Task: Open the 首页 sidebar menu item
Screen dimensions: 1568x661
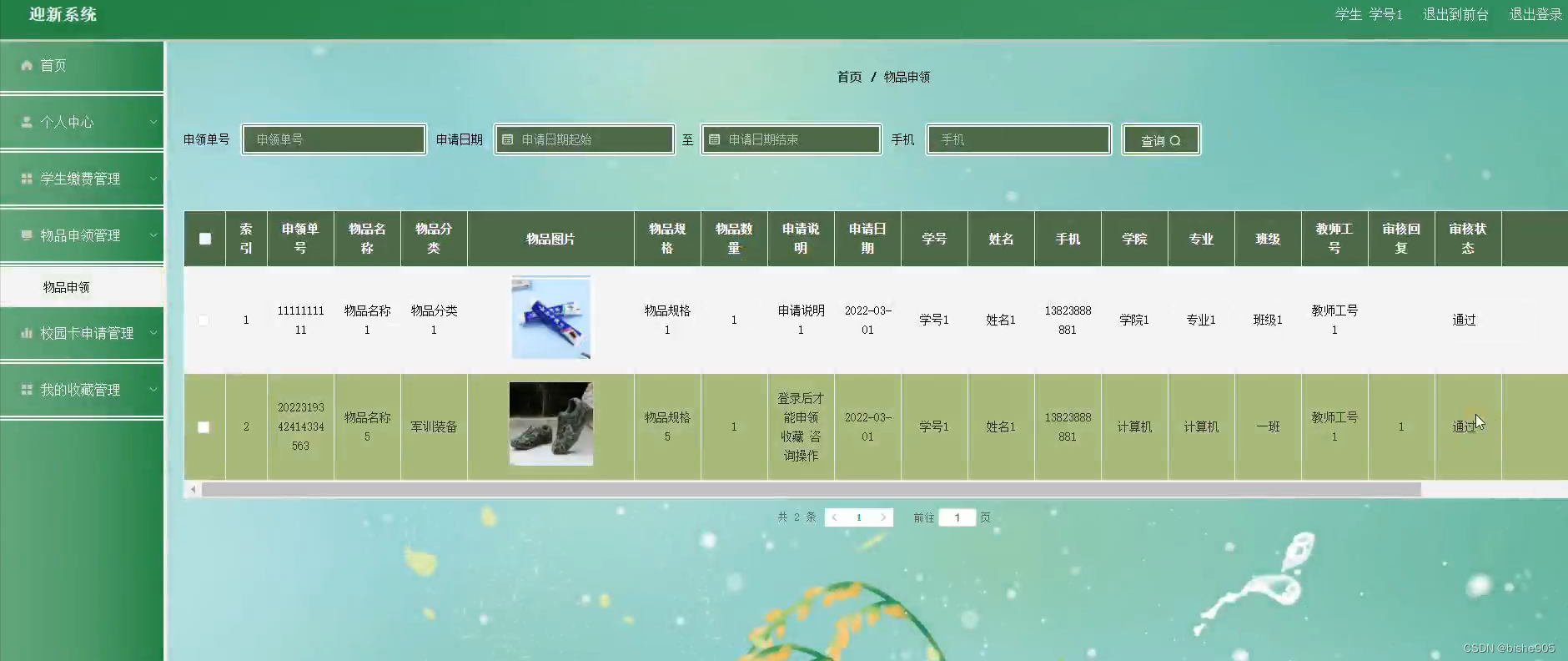Action: tap(82, 65)
